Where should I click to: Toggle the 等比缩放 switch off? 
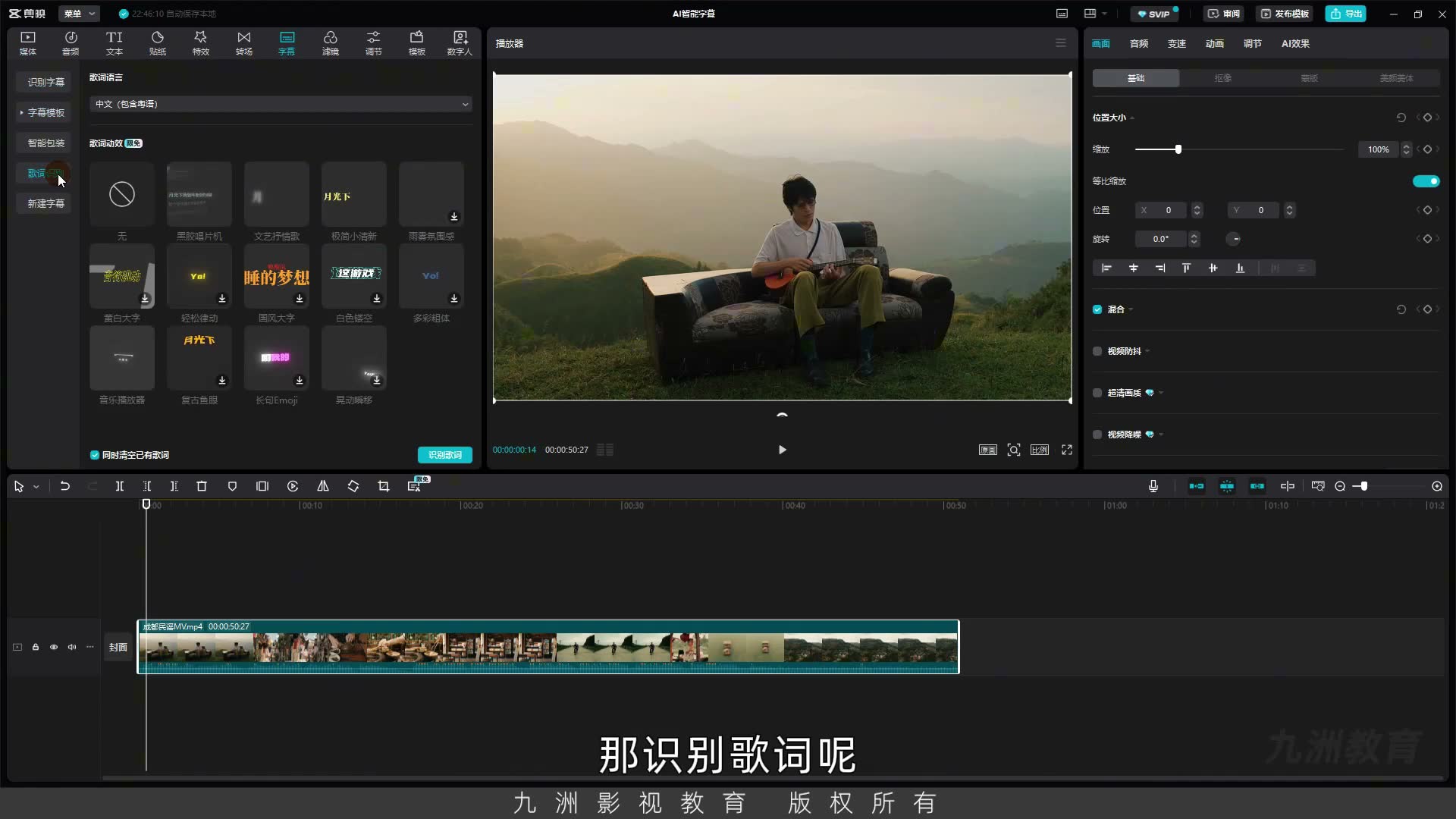click(1426, 181)
